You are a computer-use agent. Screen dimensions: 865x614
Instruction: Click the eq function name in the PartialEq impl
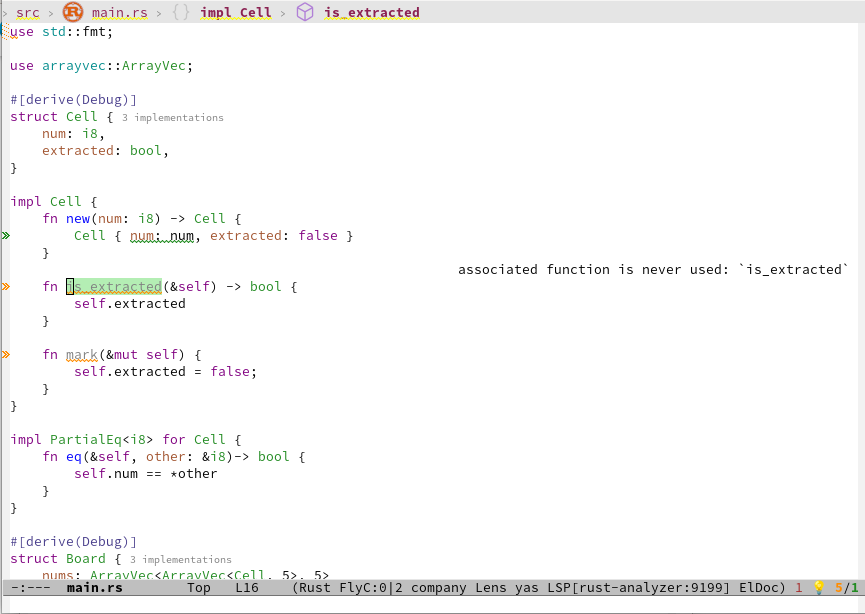[74, 456]
